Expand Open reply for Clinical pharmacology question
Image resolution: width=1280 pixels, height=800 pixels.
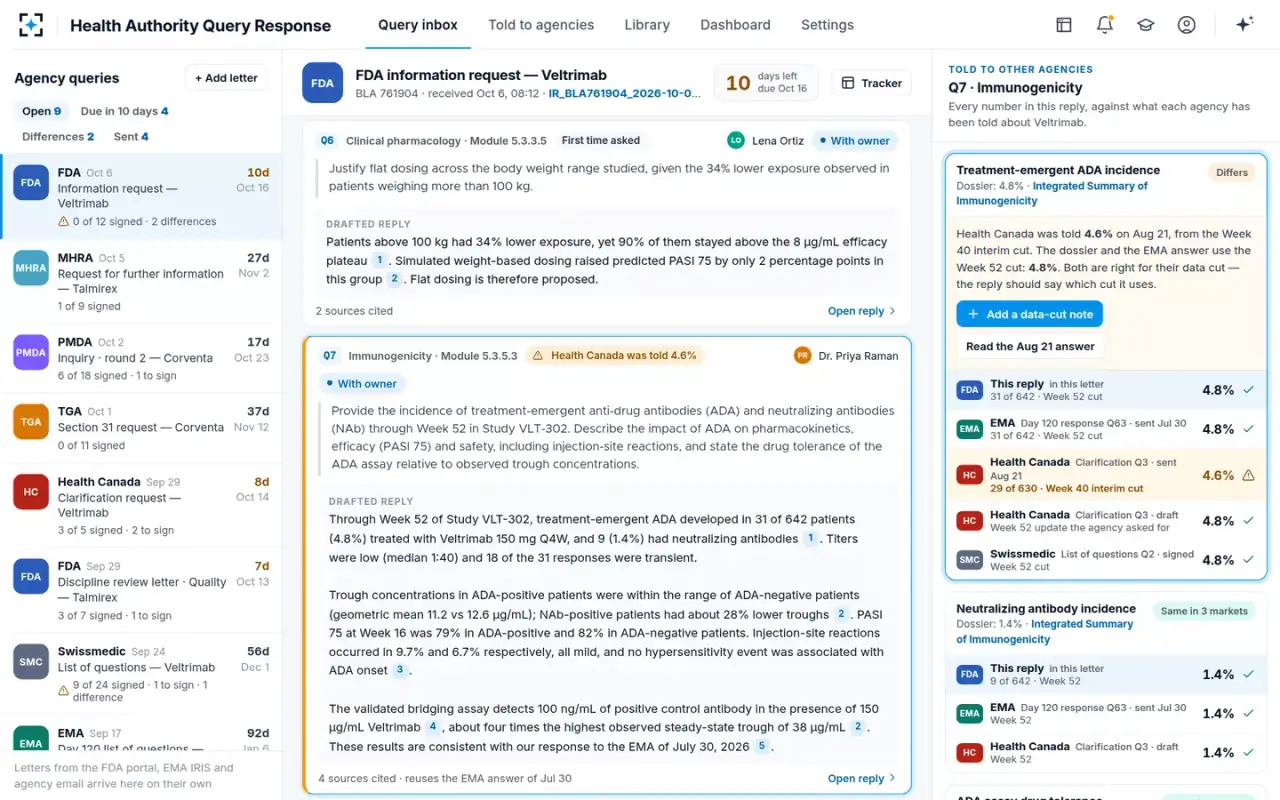(862, 311)
